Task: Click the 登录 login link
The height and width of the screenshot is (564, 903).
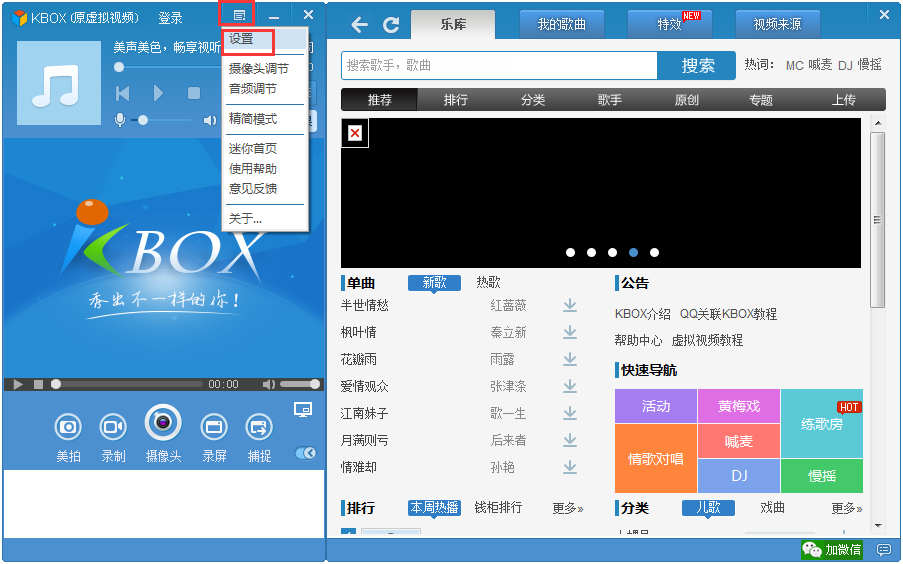Action: tap(170, 18)
